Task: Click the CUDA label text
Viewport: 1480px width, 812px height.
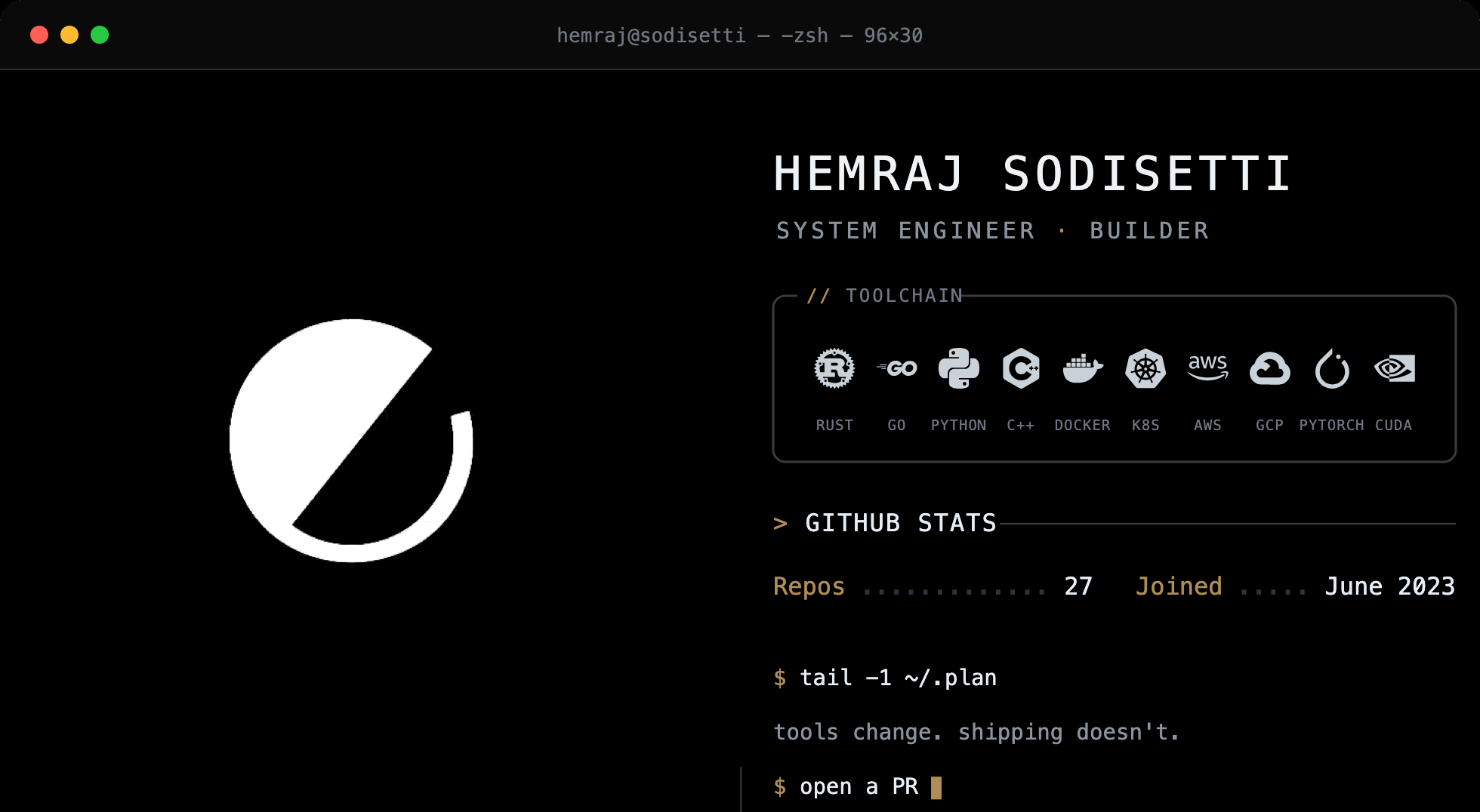Action: point(1394,425)
